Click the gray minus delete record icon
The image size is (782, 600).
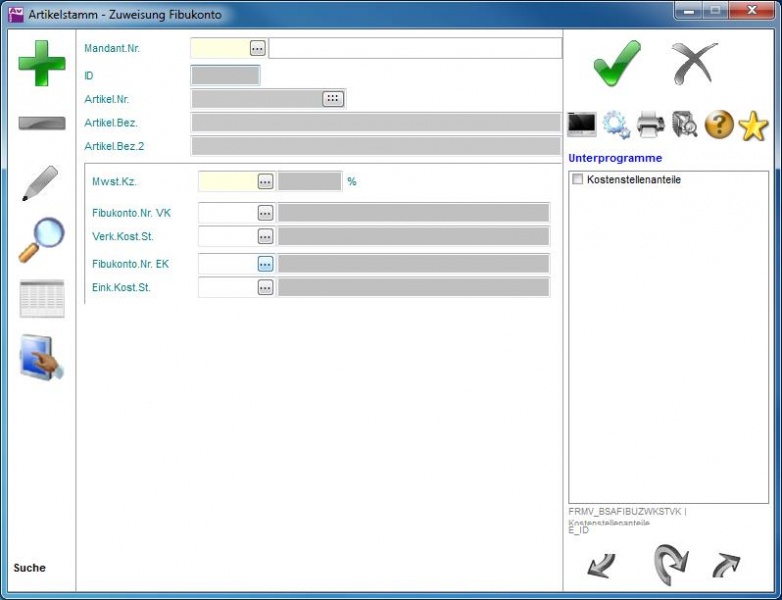pos(41,124)
